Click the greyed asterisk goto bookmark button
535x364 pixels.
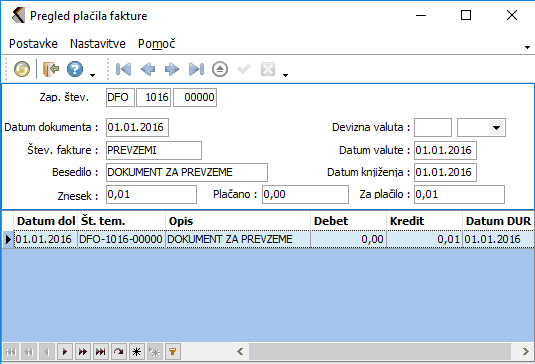tap(155, 351)
